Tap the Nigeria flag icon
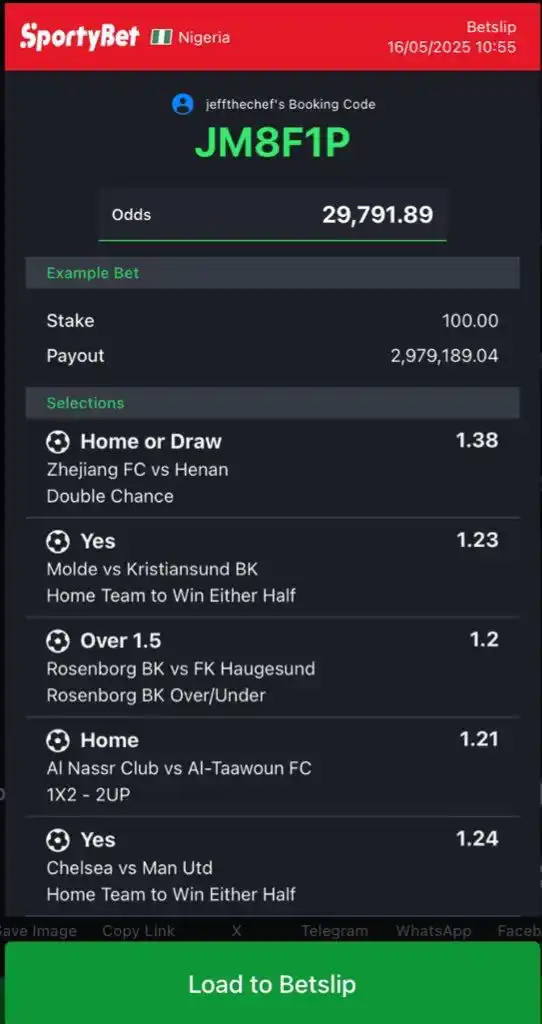 pyautogui.click(x=161, y=37)
